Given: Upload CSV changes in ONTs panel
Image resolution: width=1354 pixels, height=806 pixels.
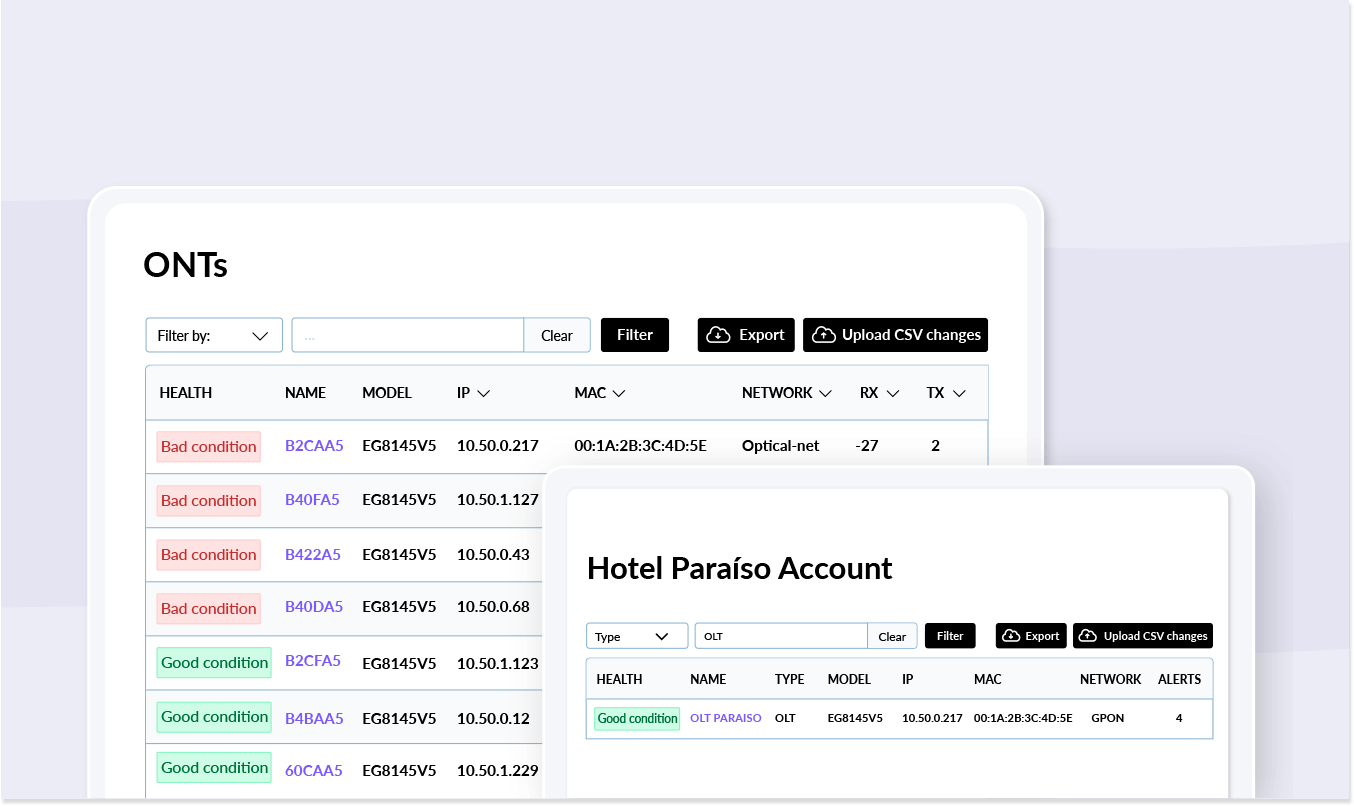Looking at the screenshot, I should coord(895,335).
